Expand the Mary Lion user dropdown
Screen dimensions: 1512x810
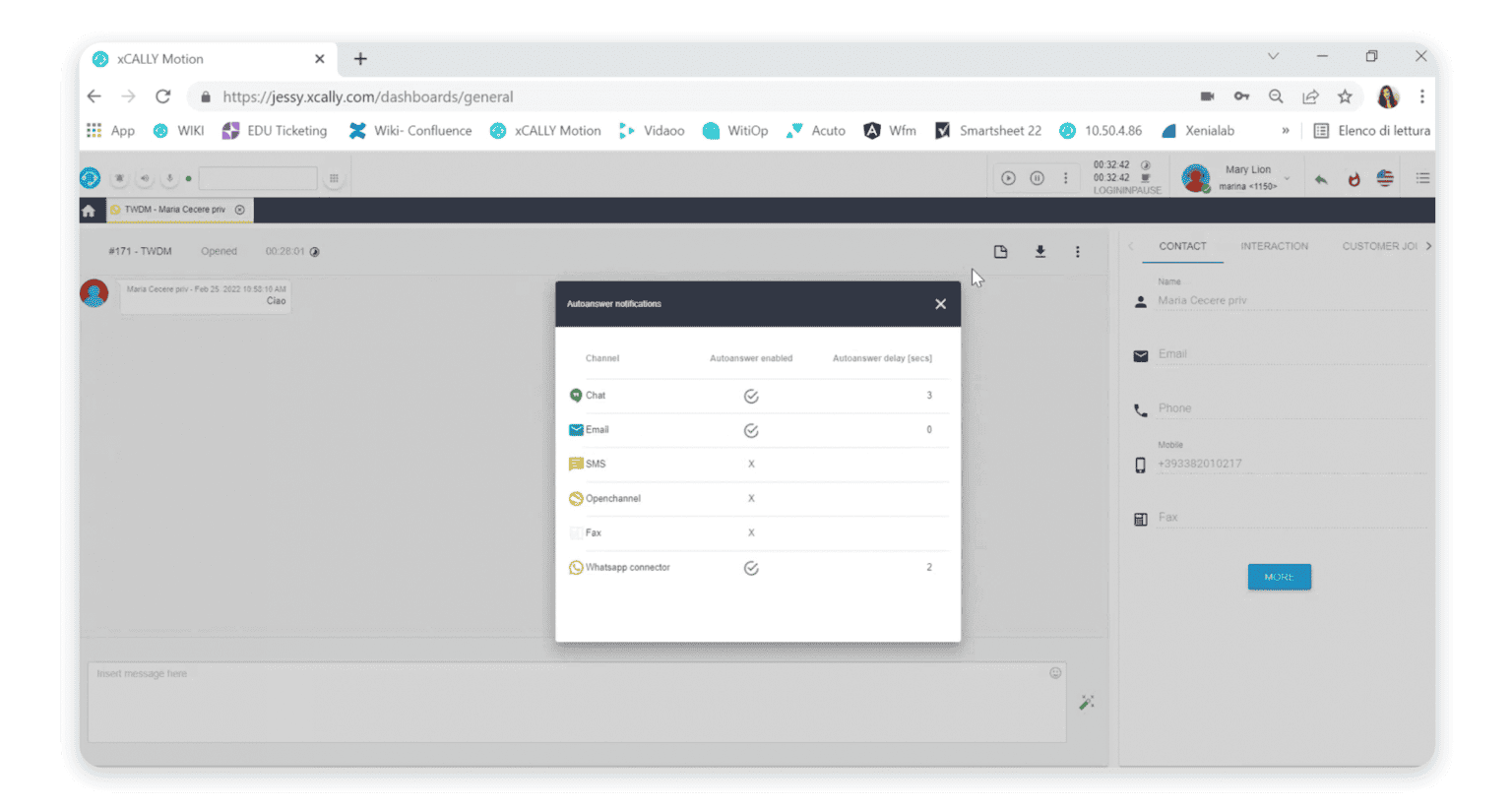click(x=1287, y=178)
